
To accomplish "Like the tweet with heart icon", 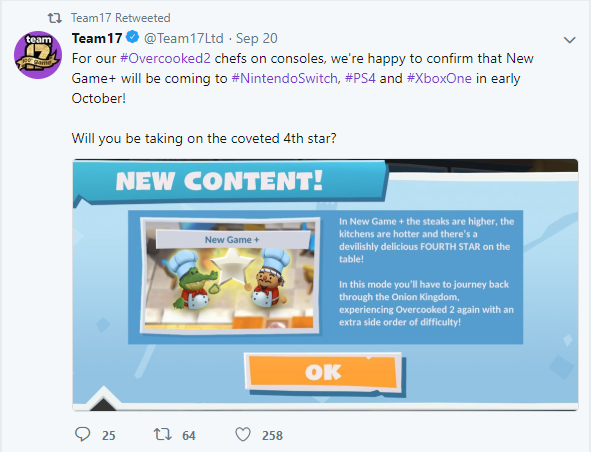I will click(x=243, y=435).
